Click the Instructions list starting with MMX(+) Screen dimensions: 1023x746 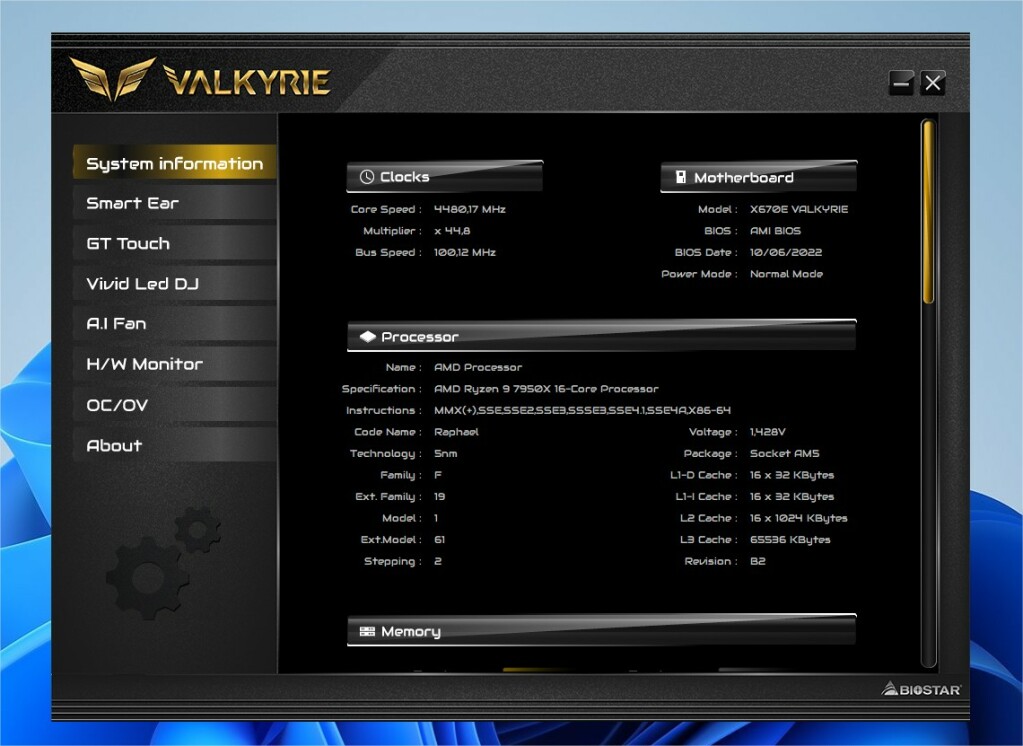582,410
